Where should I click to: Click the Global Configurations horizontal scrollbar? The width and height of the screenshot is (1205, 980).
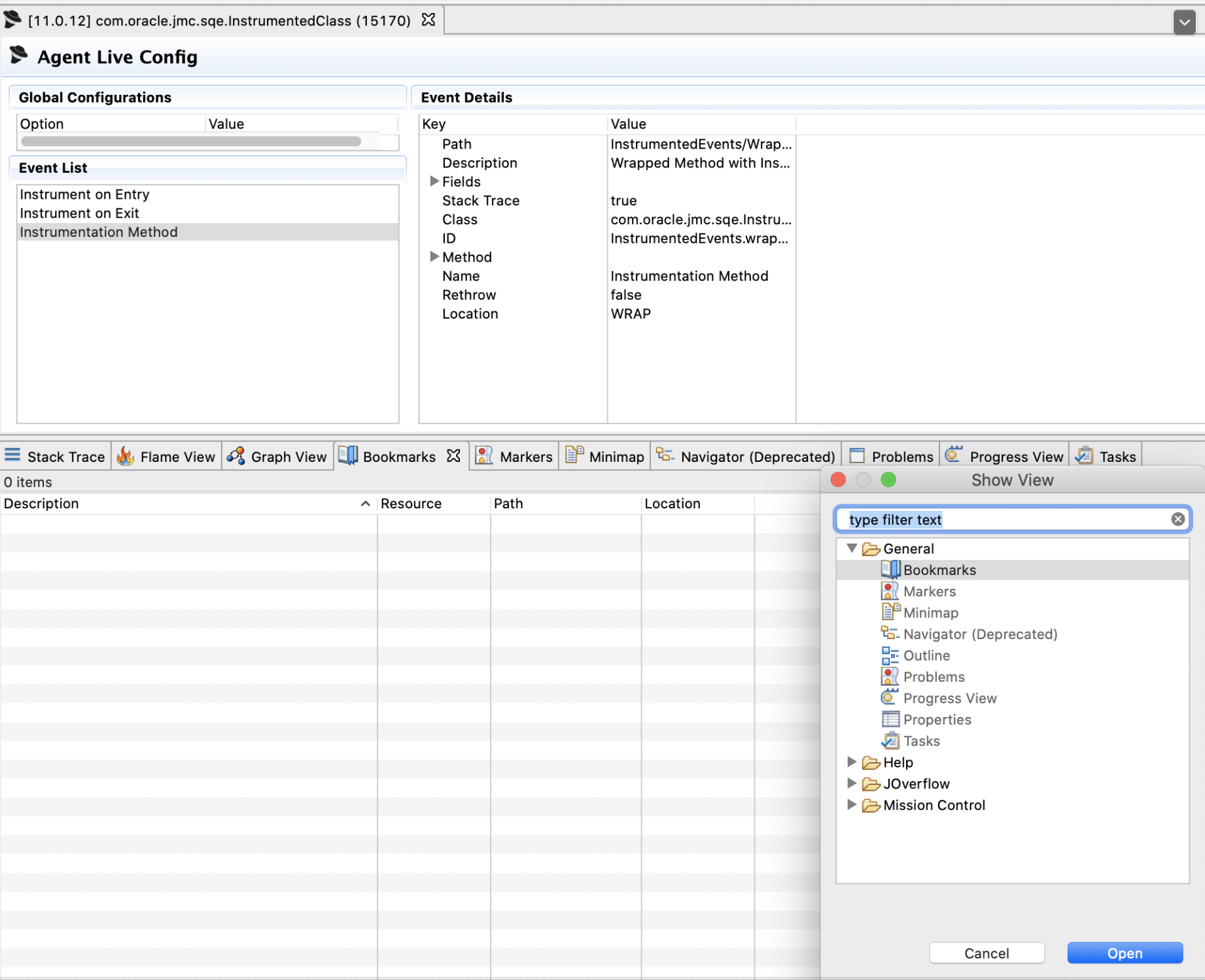click(191, 141)
